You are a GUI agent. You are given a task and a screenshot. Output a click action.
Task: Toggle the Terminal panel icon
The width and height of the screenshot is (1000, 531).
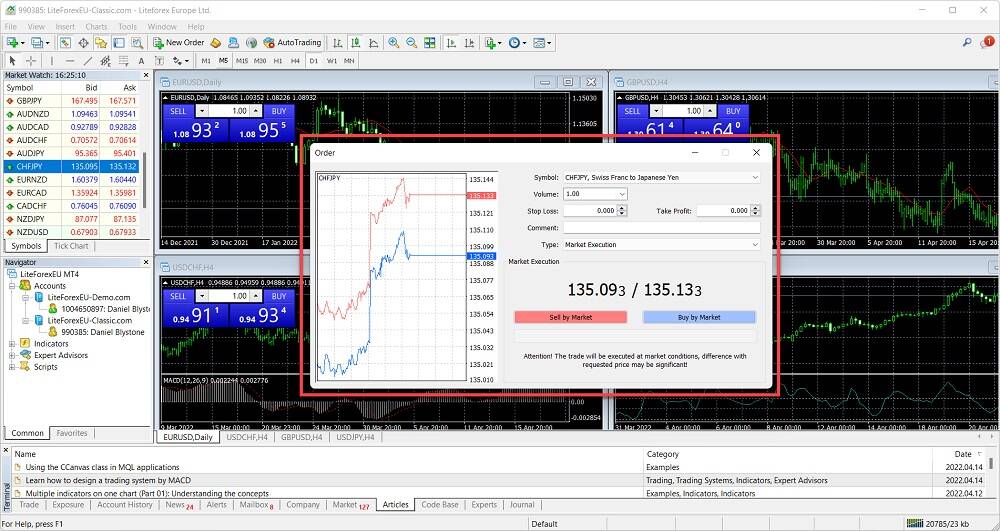(x=119, y=43)
